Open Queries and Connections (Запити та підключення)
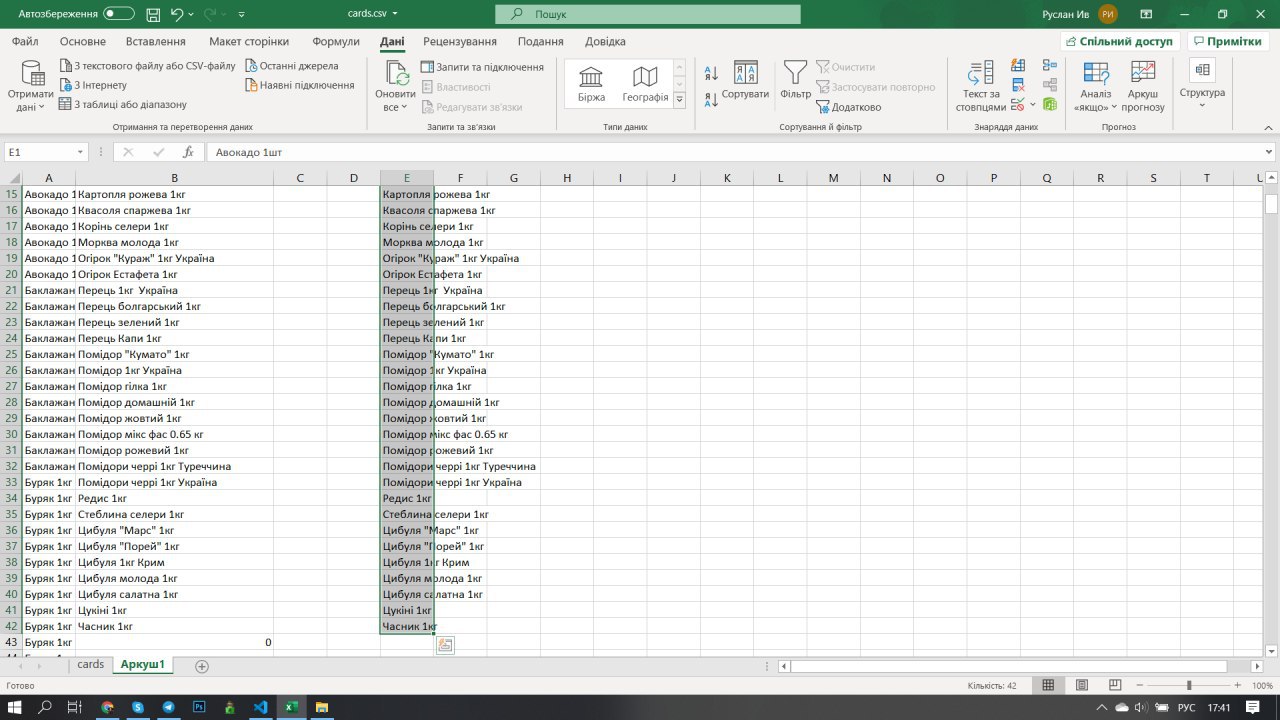 pos(482,66)
